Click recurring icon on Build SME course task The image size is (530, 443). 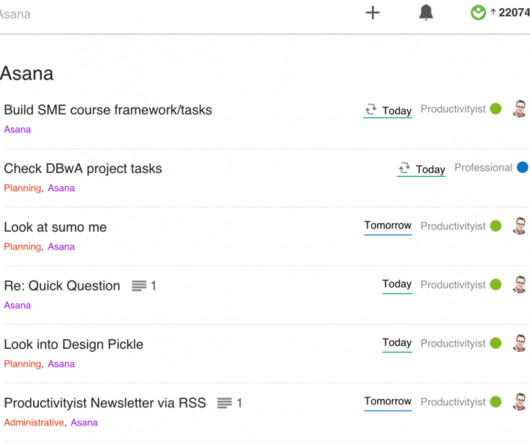click(x=371, y=109)
